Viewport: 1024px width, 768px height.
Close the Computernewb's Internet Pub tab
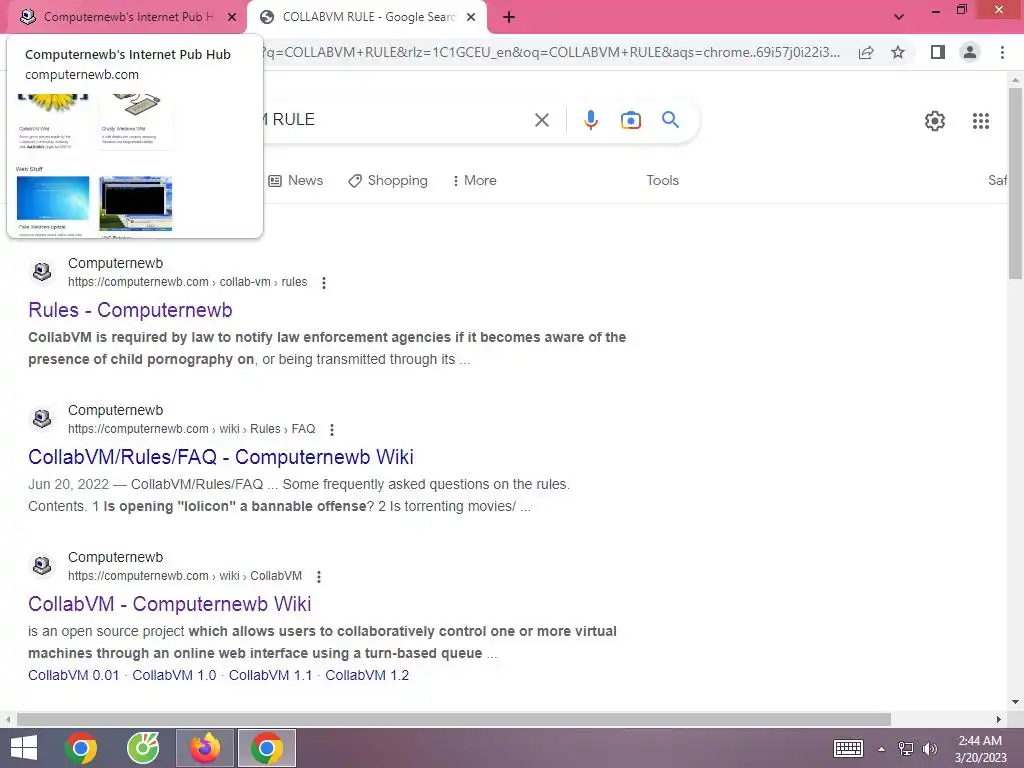[232, 18]
